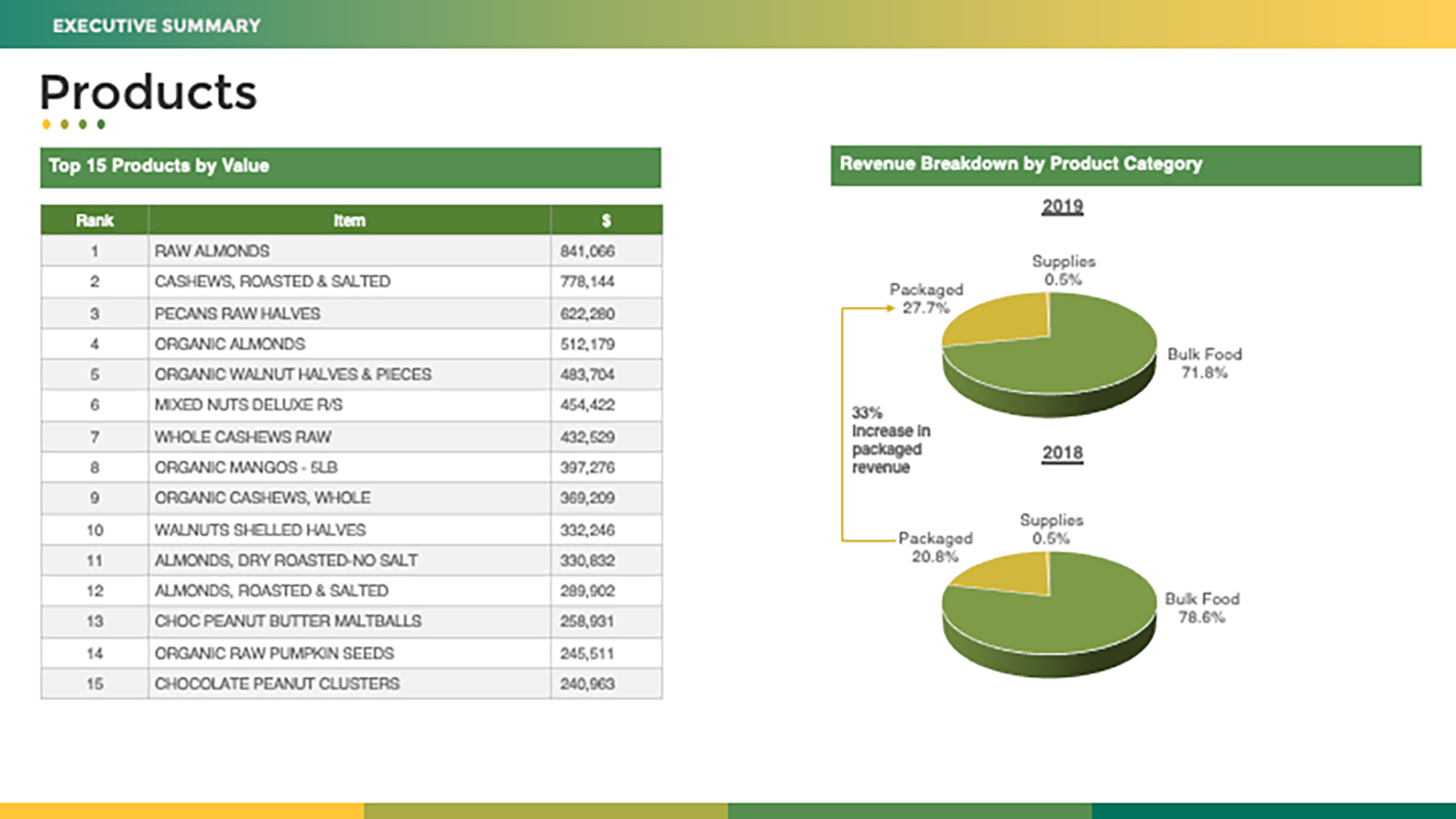Click the 2019 chart year label
1456x819 pixels.
click(x=1062, y=207)
